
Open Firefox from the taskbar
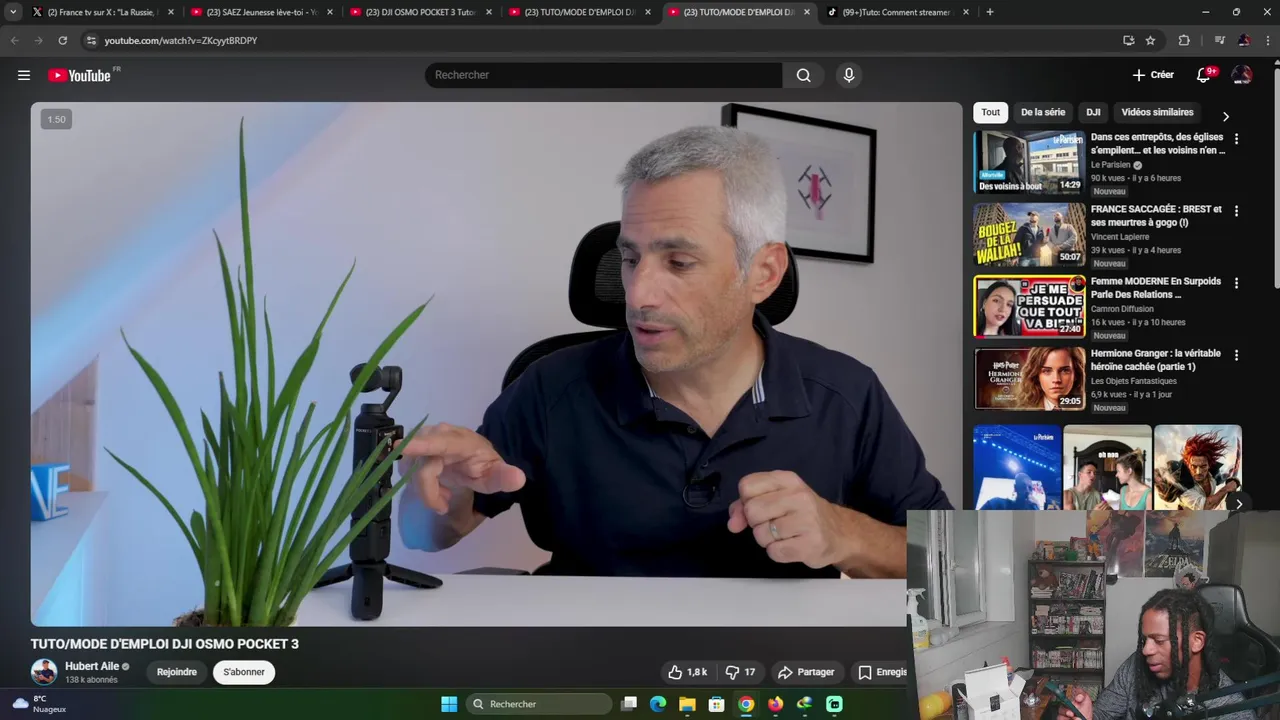click(x=775, y=704)
